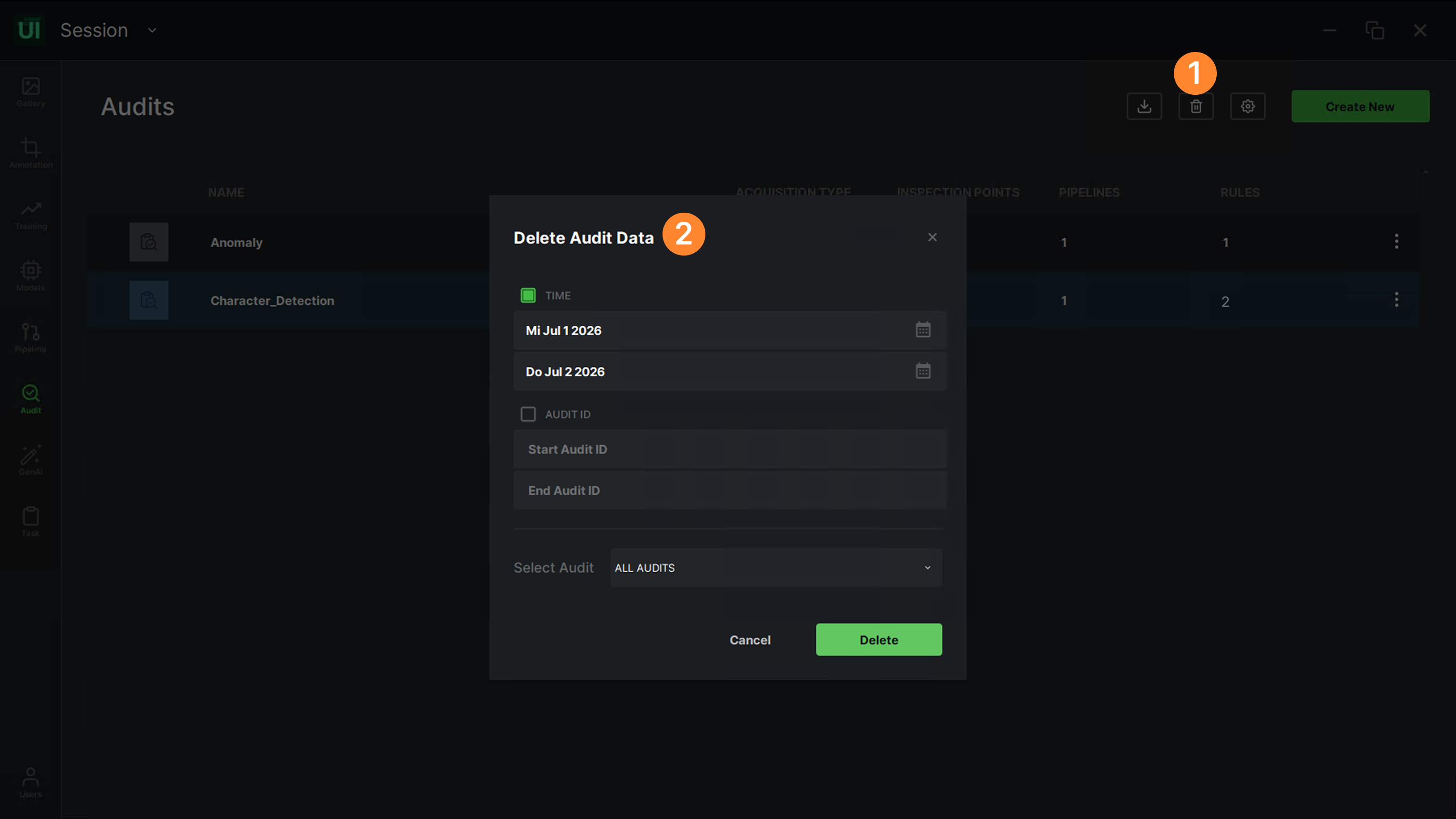Open calendar picker for Mi Jul 1 2026

pyautogui.click(x=923, y=330)
